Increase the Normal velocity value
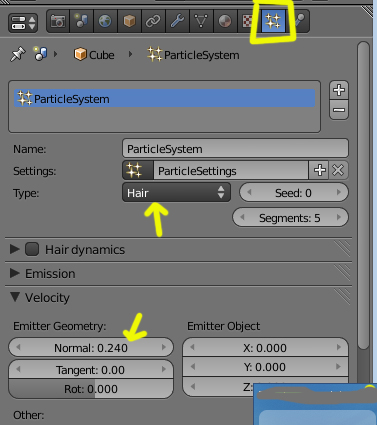Screen dimensions: 377x425 pyautogui.click(x=164, y=347)
